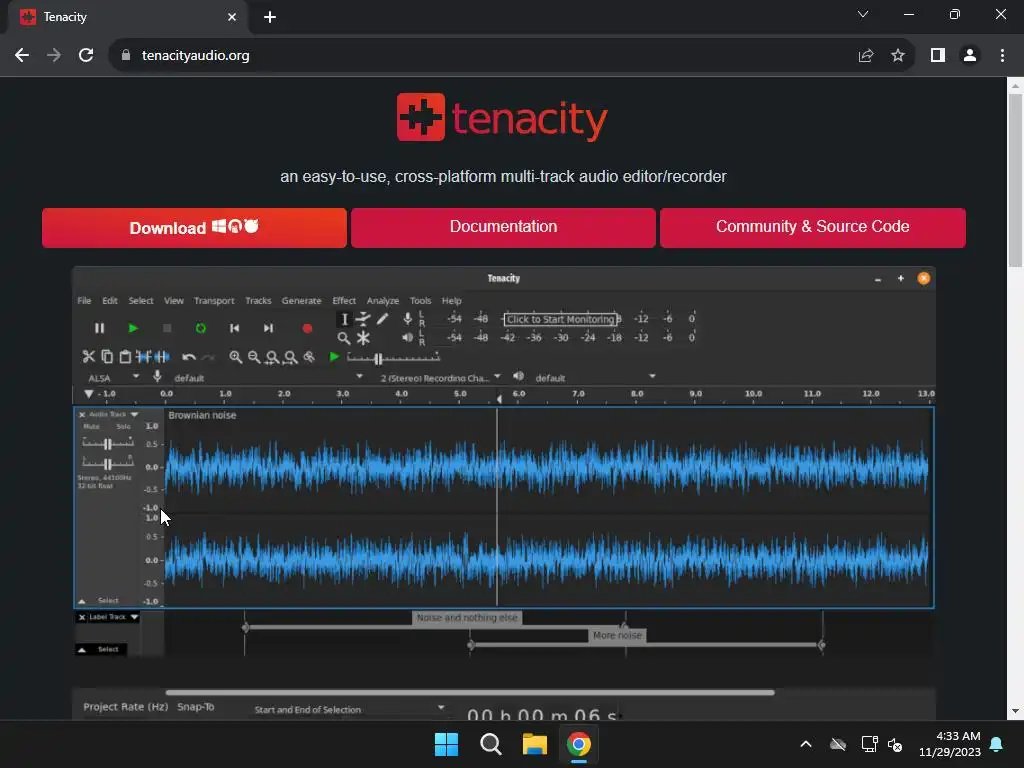Open the Transport menu
This screenshot has height=768, width=1024.
pyautogui.click(x=214, y=300)
